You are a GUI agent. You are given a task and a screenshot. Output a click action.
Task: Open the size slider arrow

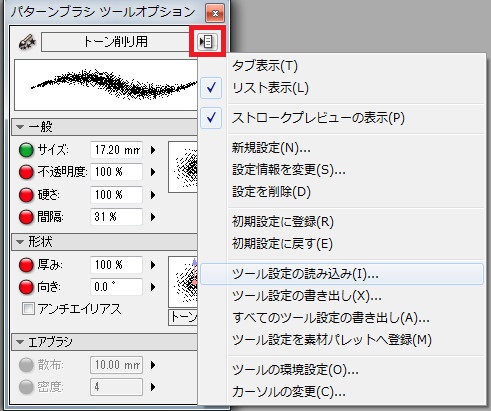(153, 150)
